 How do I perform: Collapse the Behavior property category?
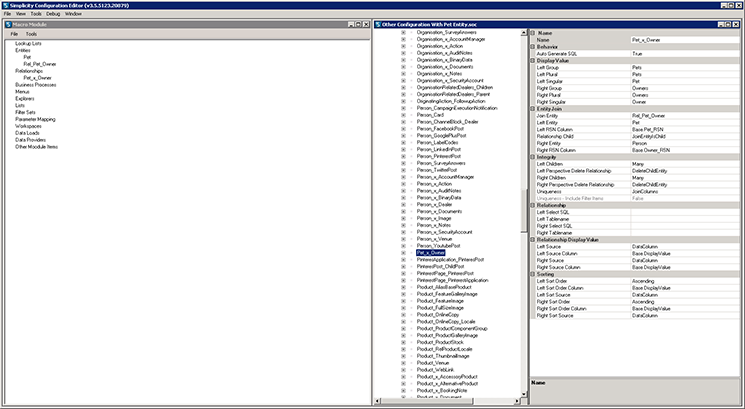tap(533, 47)
